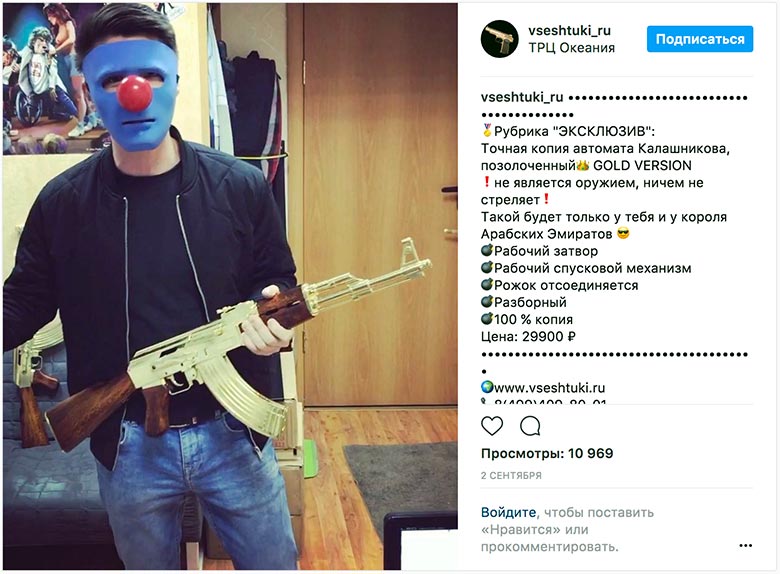This screenshot has height=574, width=780.
Task: Click the globe emoji near website
Action: (x=487, y=387)
